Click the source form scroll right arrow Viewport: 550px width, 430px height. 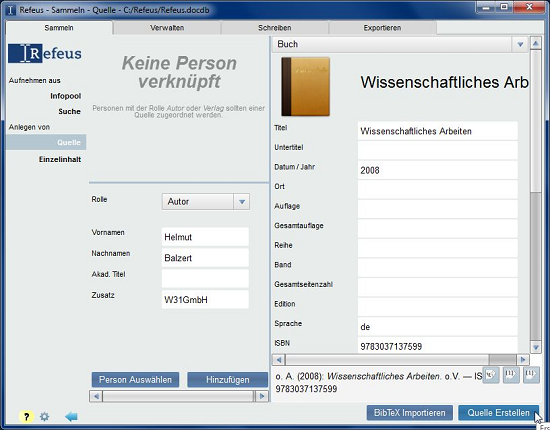[x=523, y=360]
